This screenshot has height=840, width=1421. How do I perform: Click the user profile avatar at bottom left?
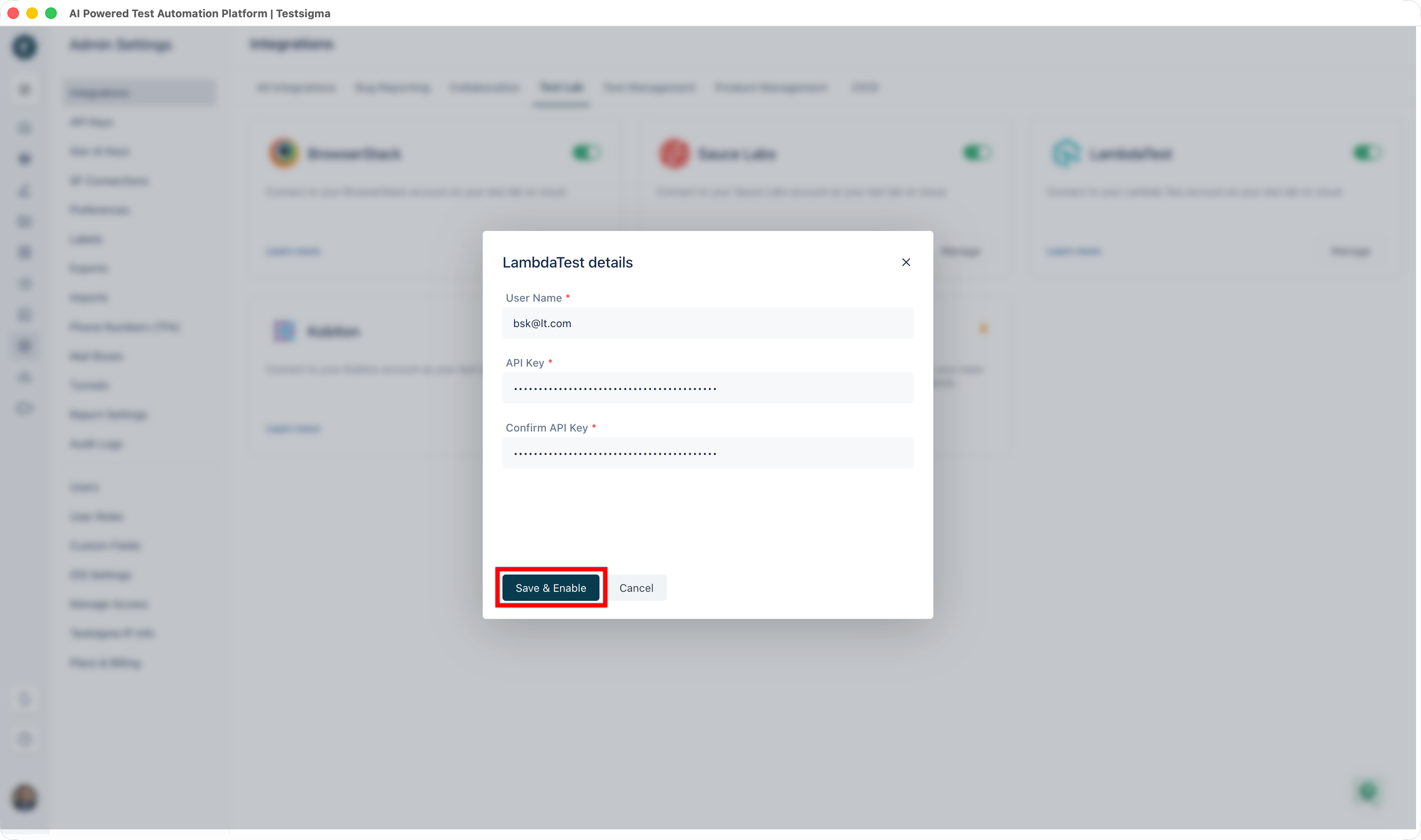click(x=24, y=798)
